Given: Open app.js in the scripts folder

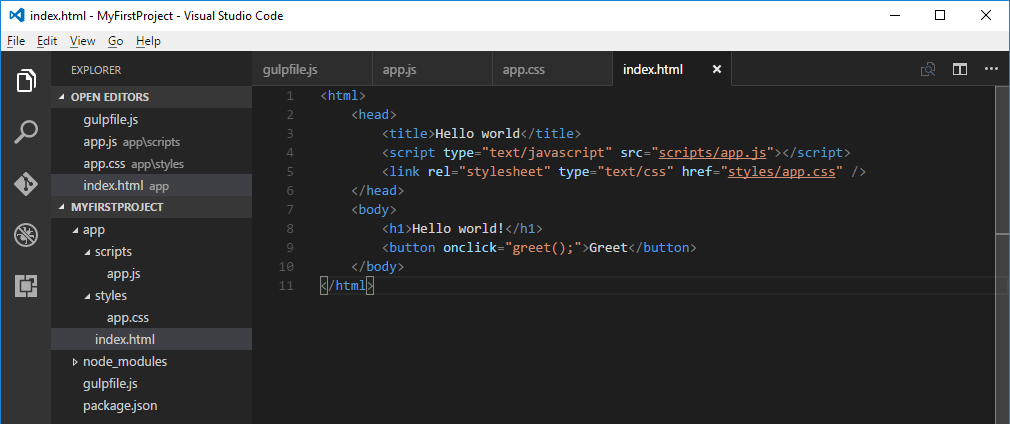Looking at the screenshot, I should pyautogui.click(x=151, y=274).
